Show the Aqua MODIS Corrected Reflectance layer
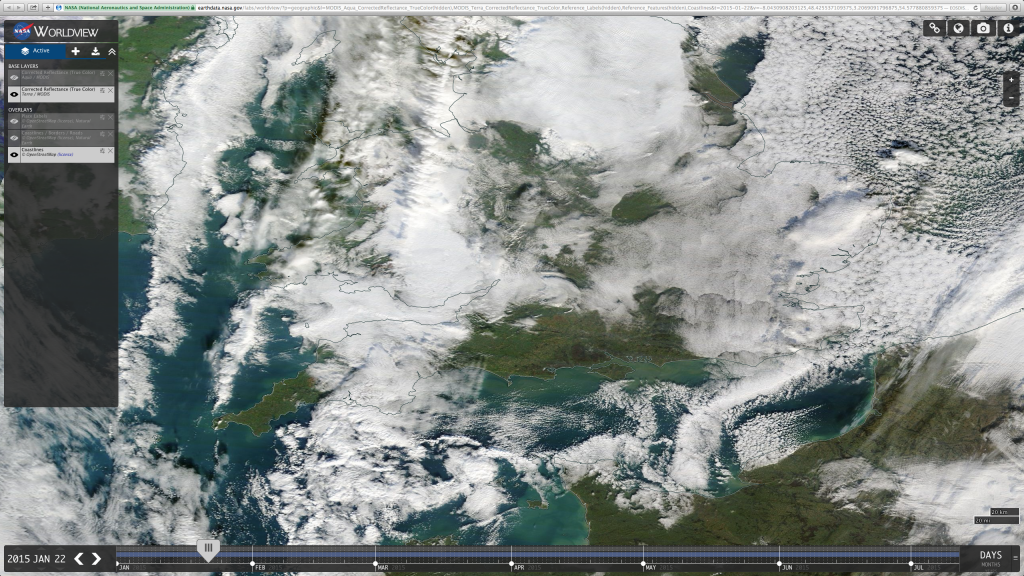1024x576 pixels. 14,77
